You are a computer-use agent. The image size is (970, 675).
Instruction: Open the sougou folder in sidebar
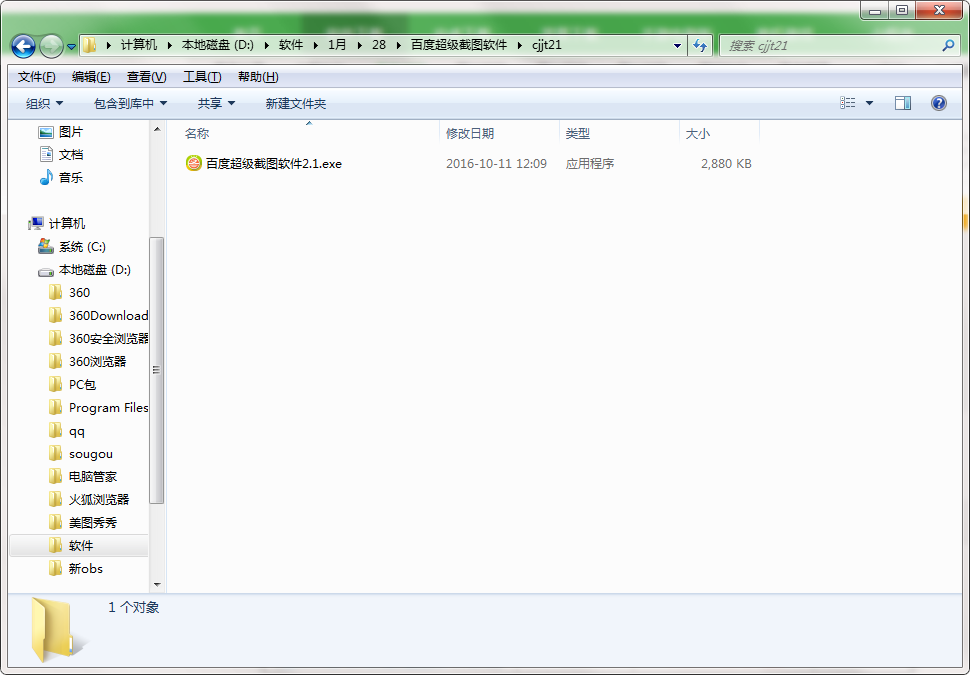coord(81,454)
